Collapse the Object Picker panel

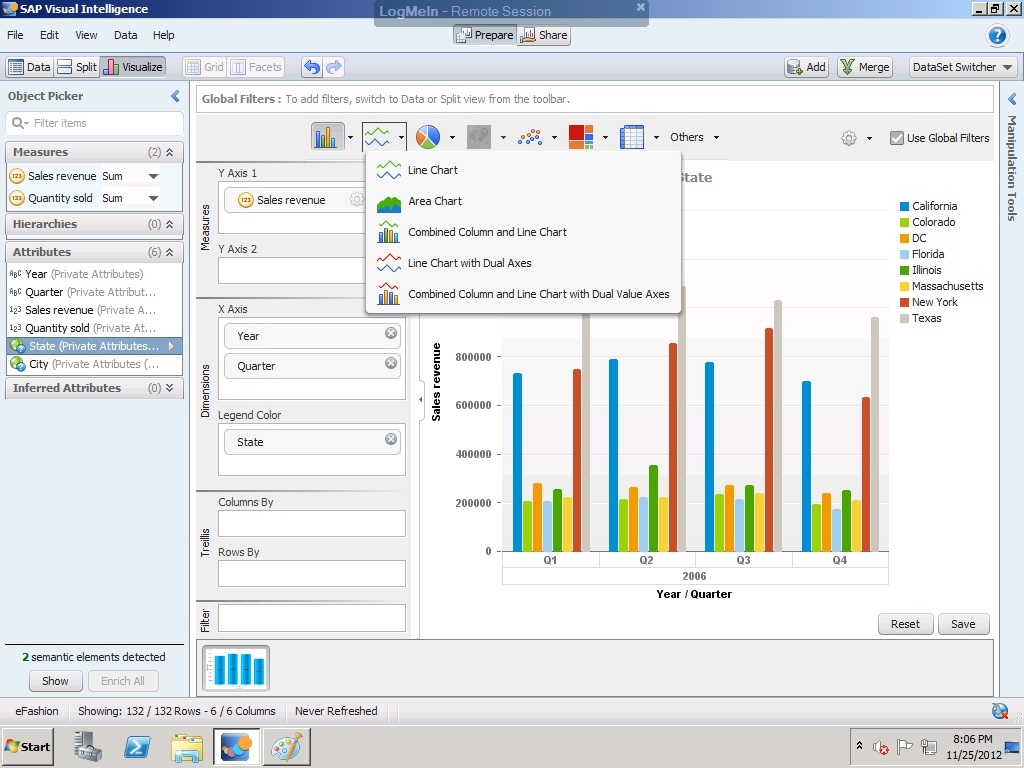click(x=175, y=96)
